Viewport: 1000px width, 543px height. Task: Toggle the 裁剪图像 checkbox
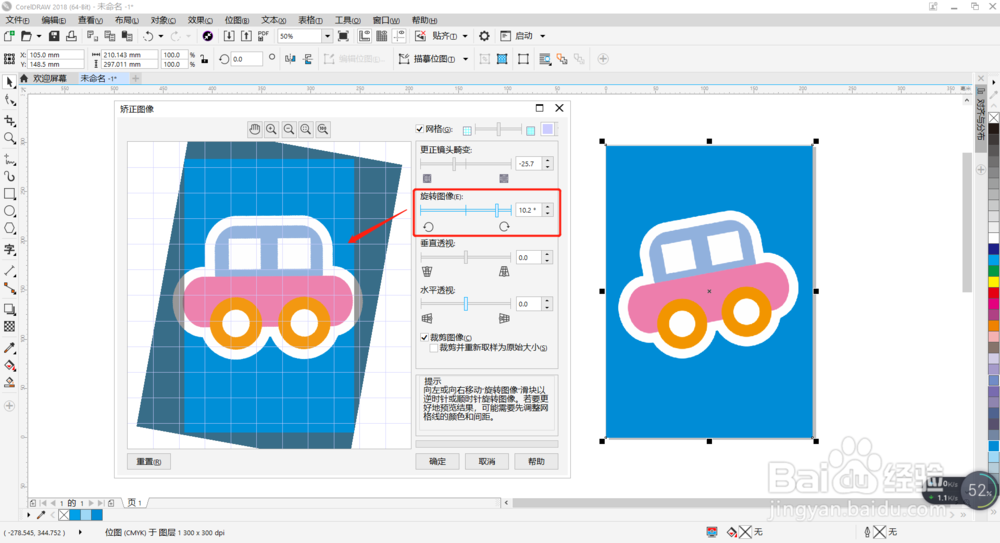[x=424, y=337]
